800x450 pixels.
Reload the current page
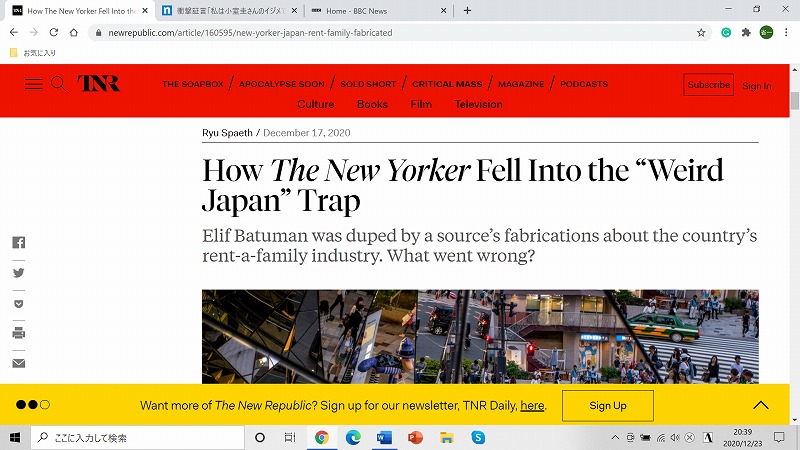pos(54,32)
